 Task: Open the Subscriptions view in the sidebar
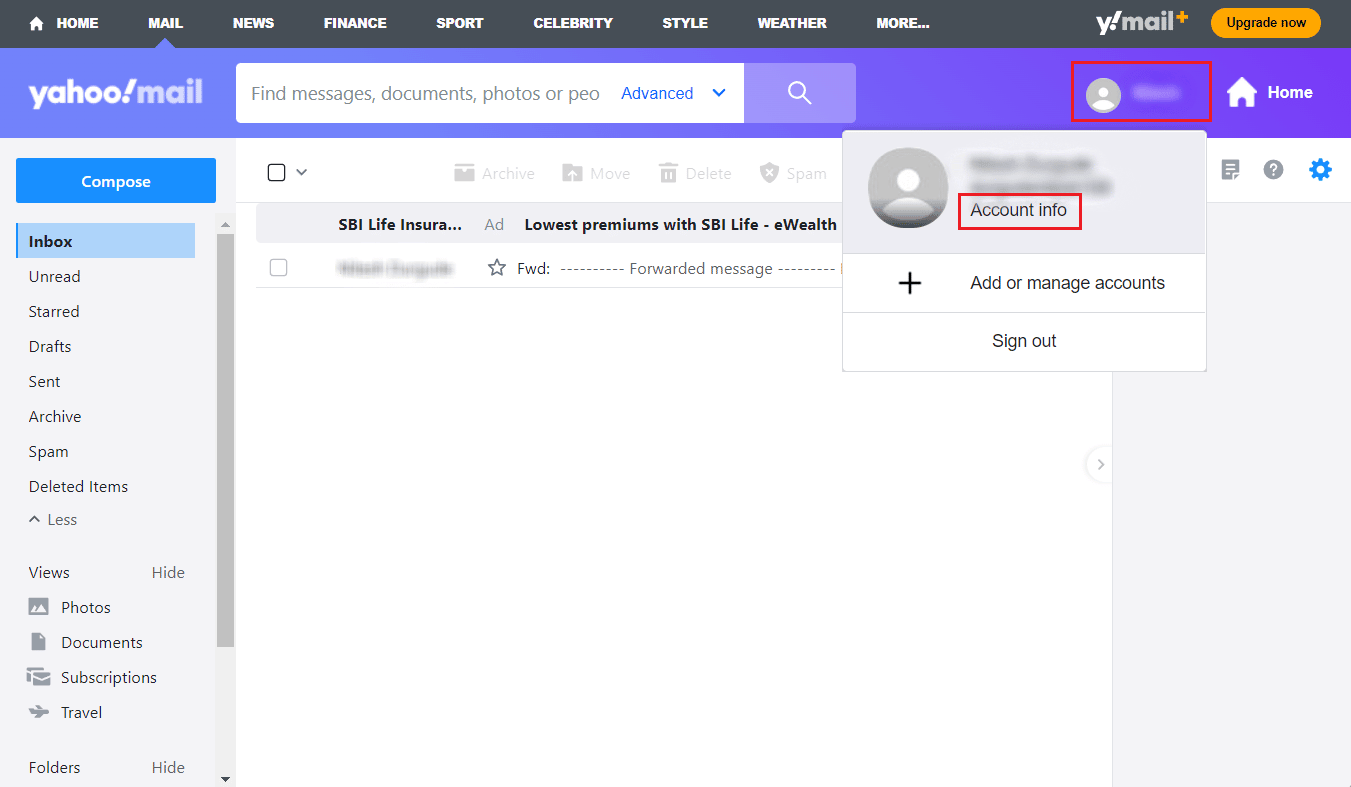click(x=104, y=677)
